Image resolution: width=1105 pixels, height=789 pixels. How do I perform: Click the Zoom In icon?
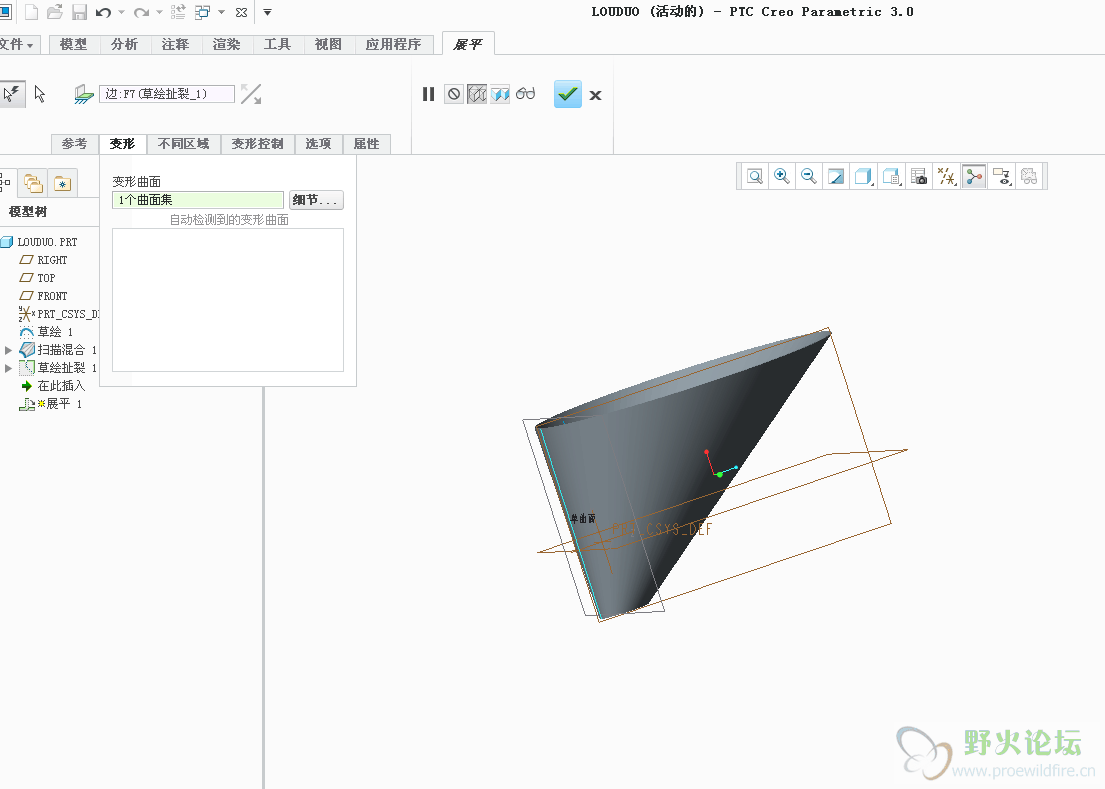(782, 176)
